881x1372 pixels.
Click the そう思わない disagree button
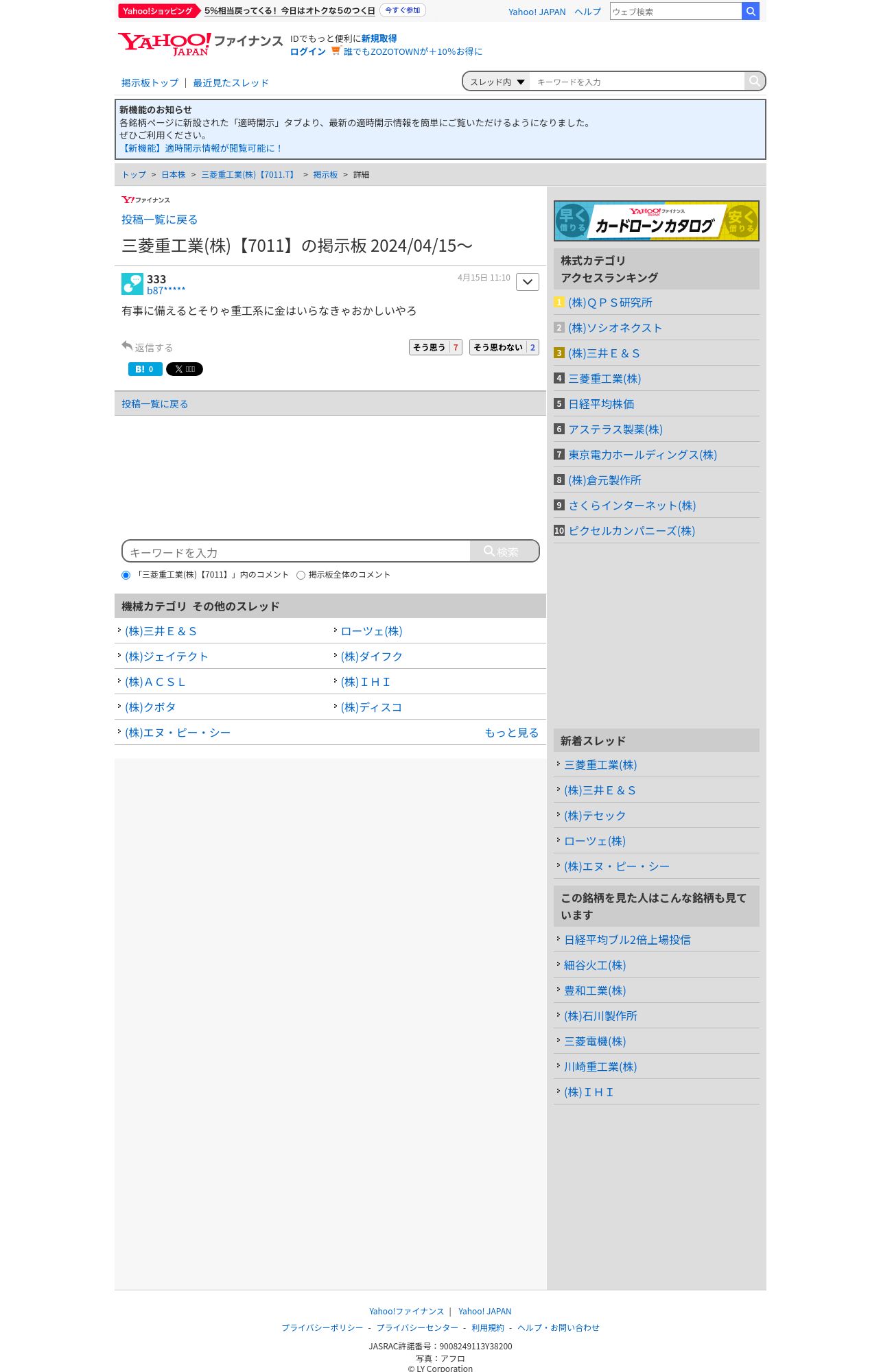point(504,347)
